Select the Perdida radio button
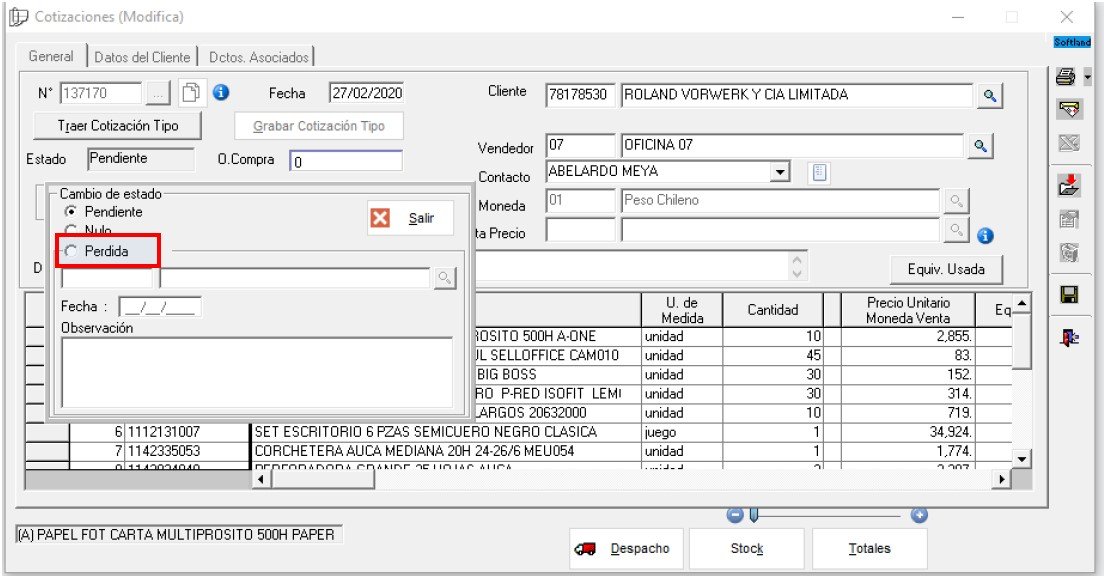The width and height of the screenshot is (1108, 583). [71, 251]
